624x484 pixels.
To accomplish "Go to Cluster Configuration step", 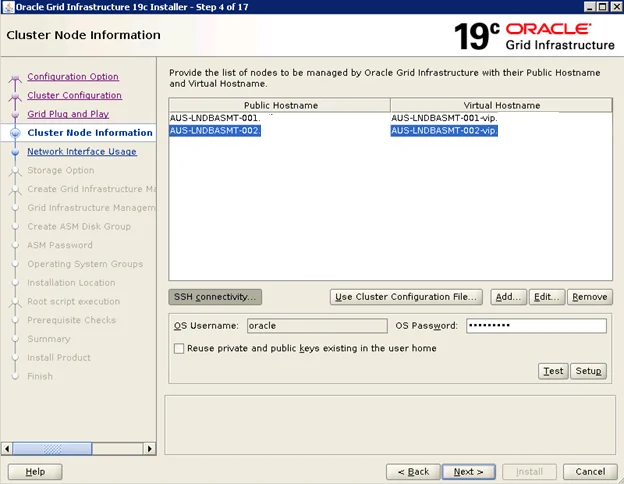I will (x=74, y=95).
